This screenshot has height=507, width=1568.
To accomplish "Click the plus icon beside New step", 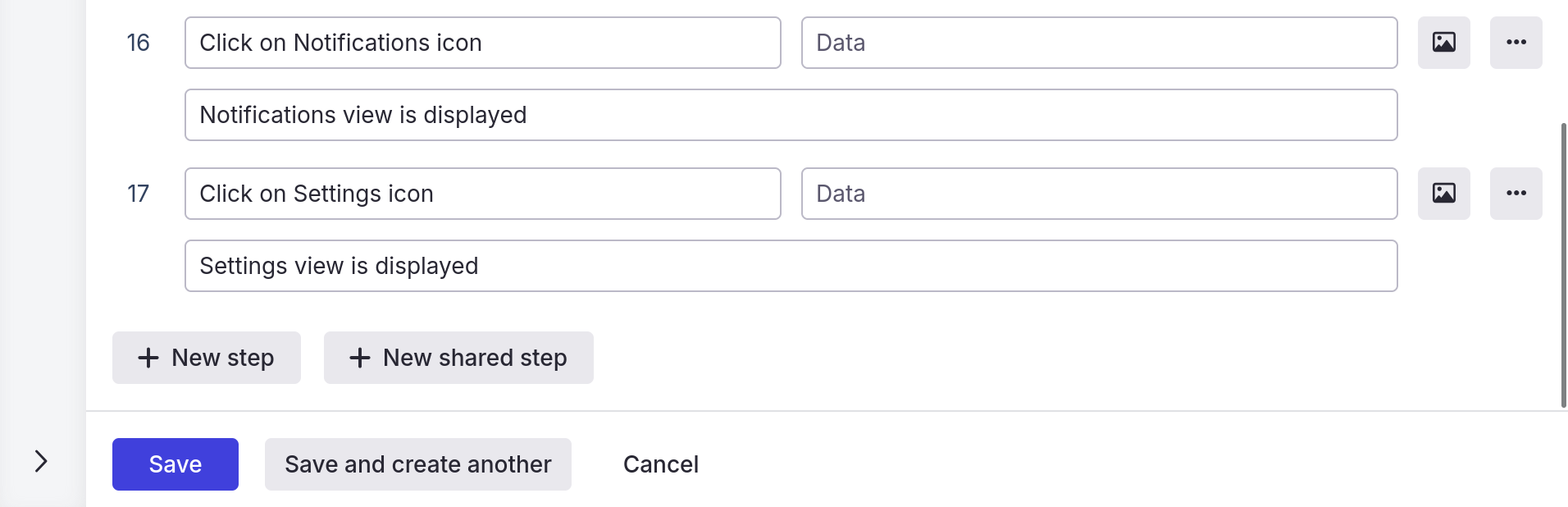I will (x=148, y=358).
